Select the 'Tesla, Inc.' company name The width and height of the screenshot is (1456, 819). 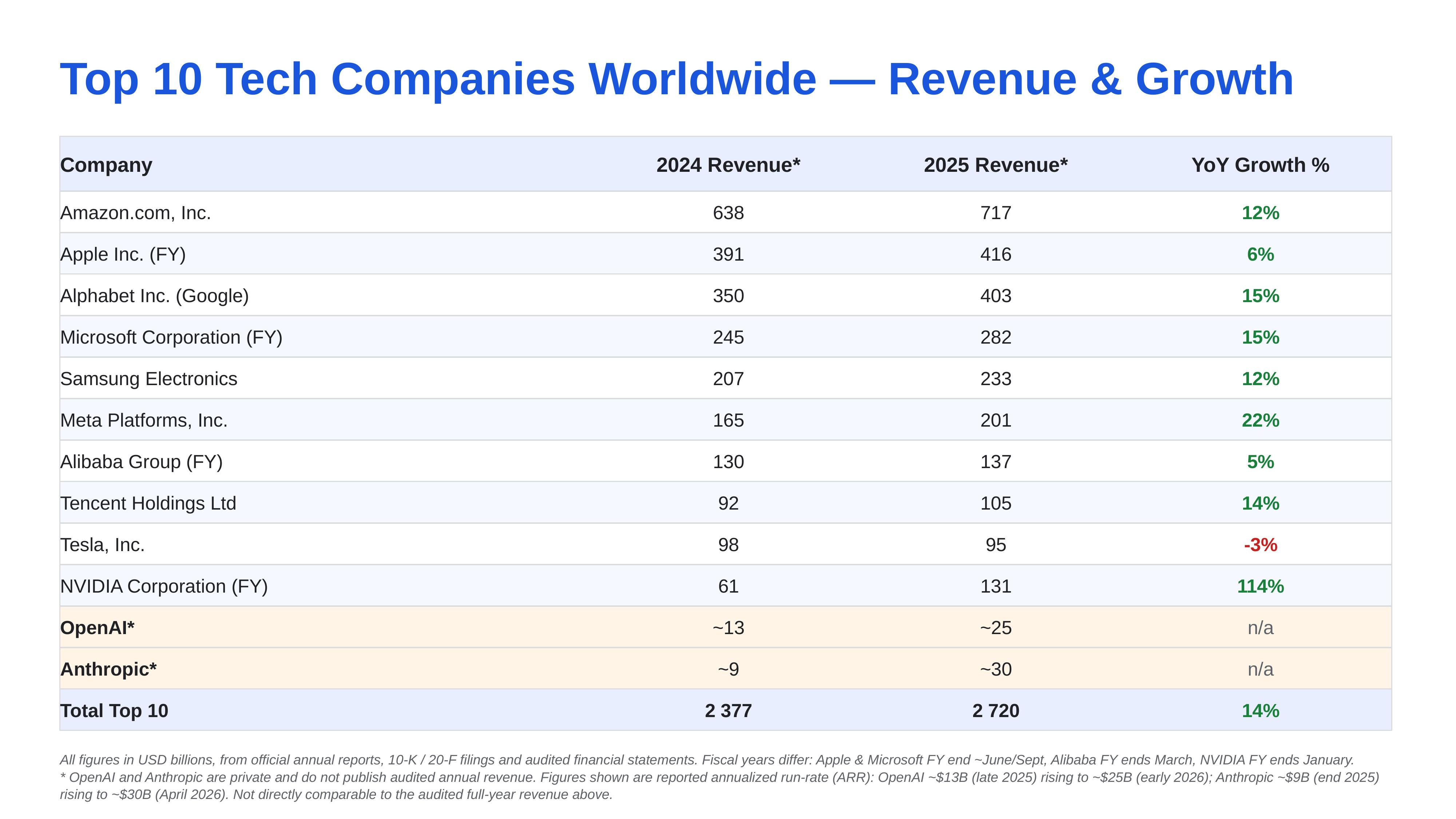pyautogui.click(x=103, y=545)
